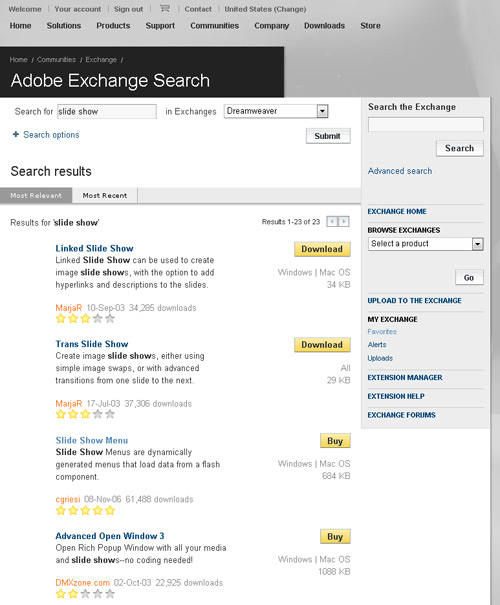Open Extension Help link
Image resolution: width=500 pixels, height=605 pixels.
point(396,396)
